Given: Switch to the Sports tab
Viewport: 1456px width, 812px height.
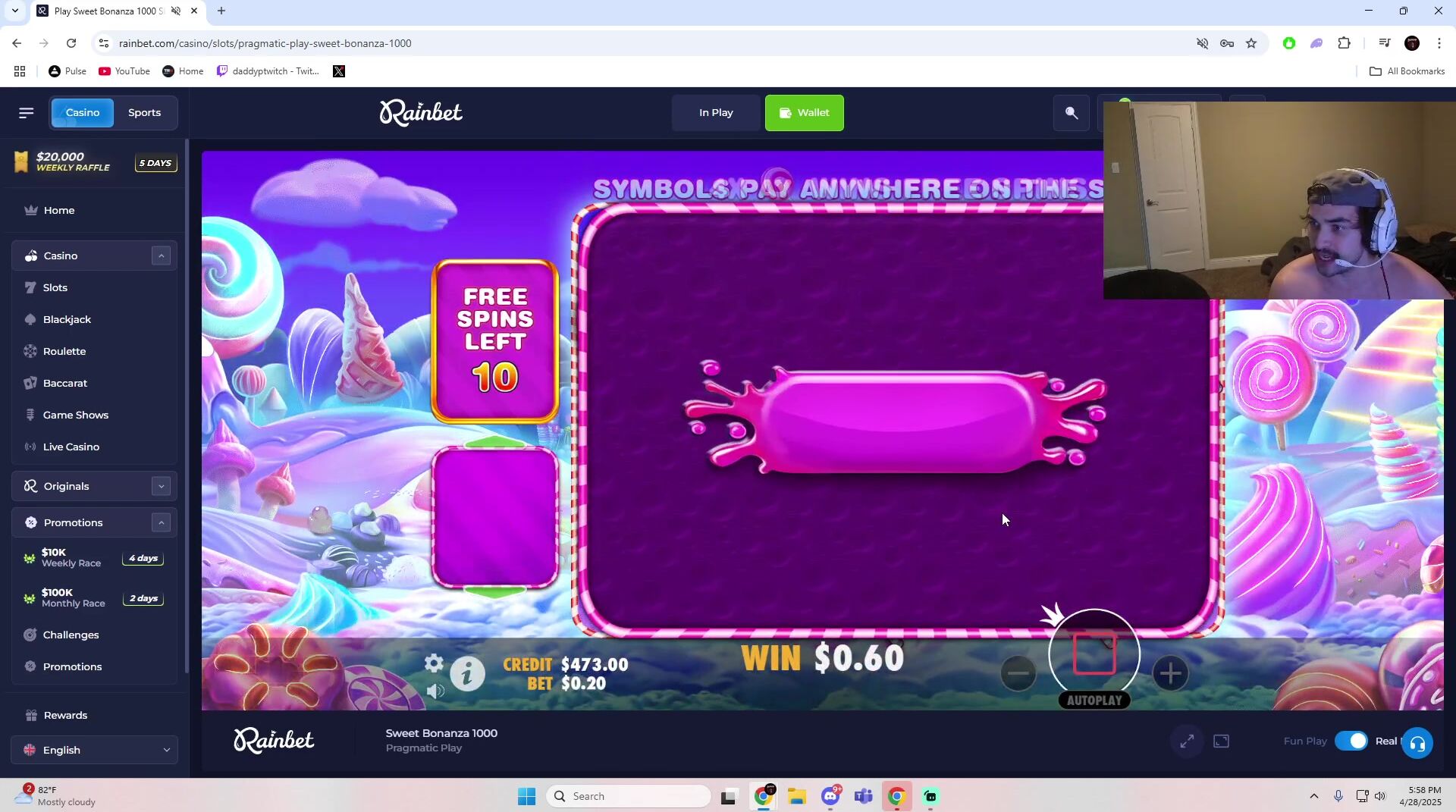Looking at the screenshot, I should click(x=144, y=113).
